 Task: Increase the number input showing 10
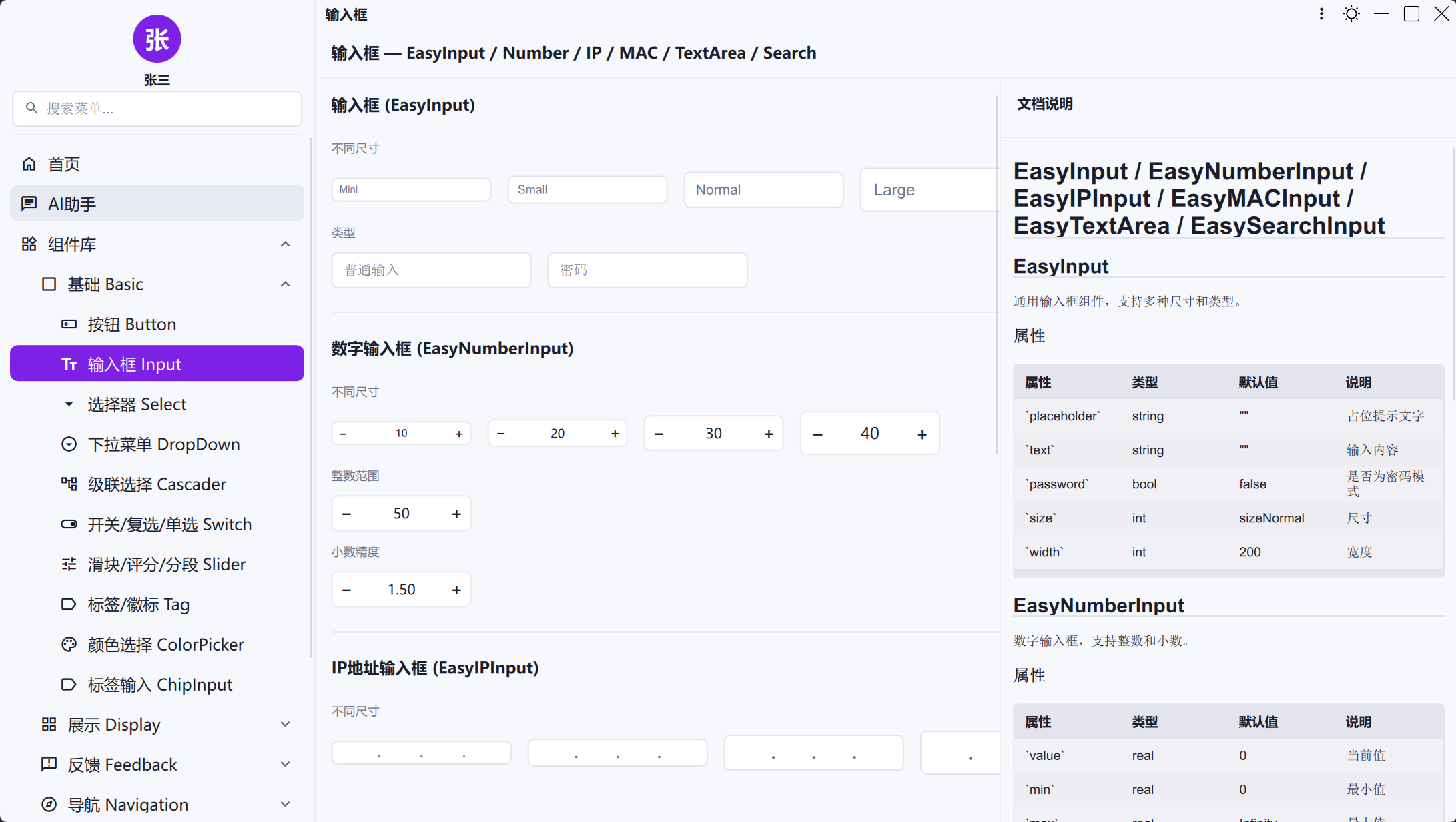click(x=459, y=434)
